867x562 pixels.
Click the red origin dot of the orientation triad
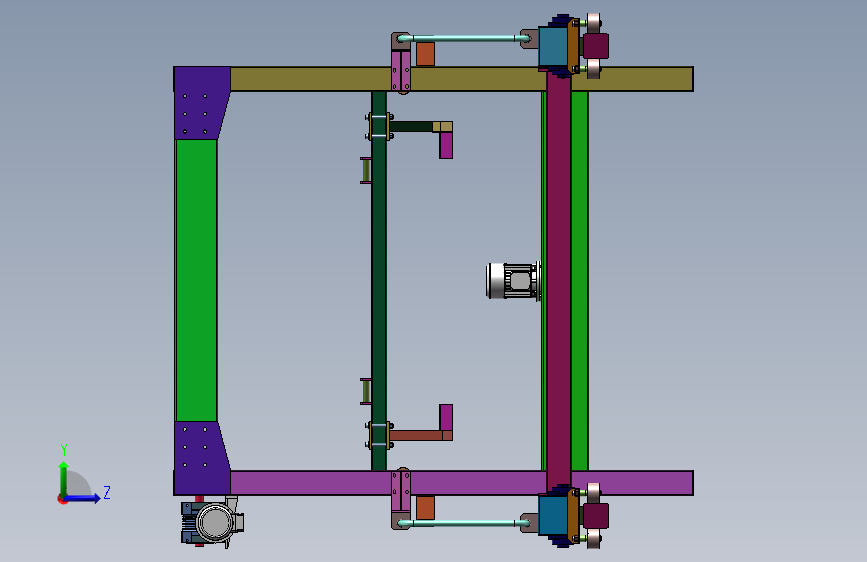point(62,499)
